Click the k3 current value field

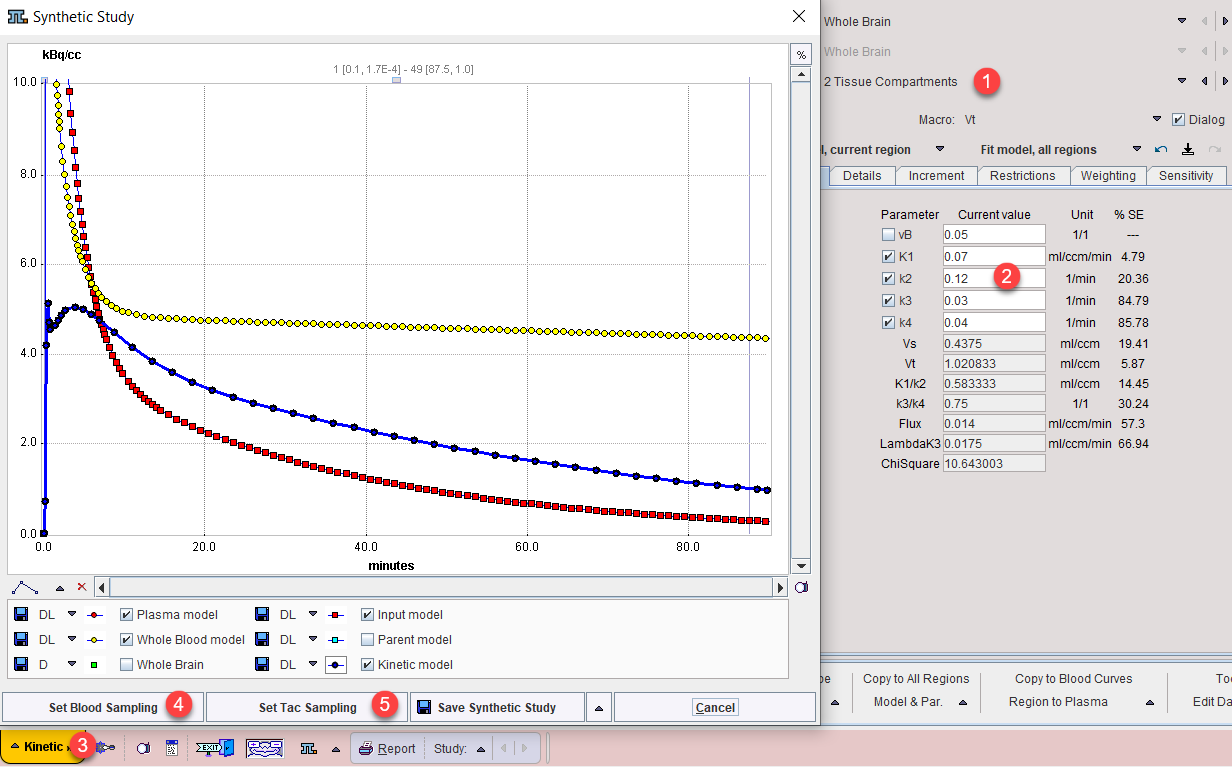[994, 301]
